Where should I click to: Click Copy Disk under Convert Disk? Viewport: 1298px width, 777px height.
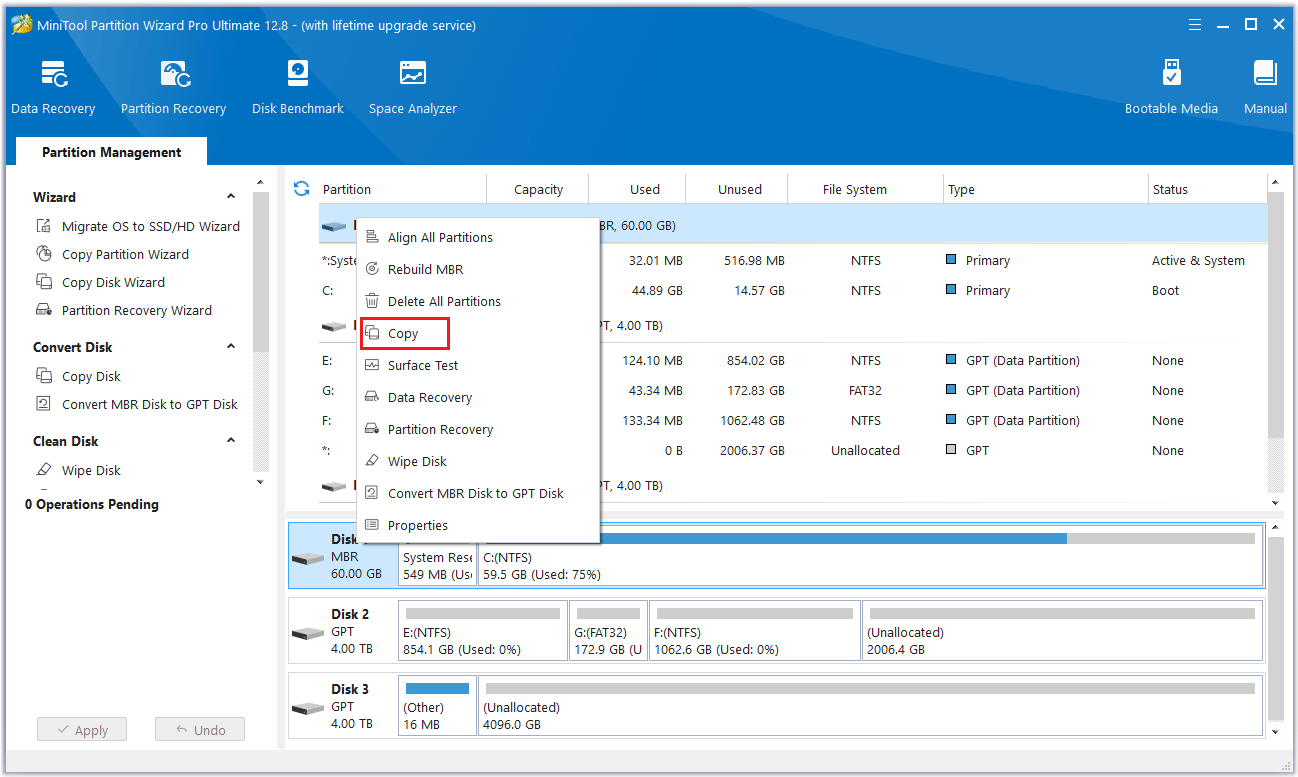tap(79, 376)
